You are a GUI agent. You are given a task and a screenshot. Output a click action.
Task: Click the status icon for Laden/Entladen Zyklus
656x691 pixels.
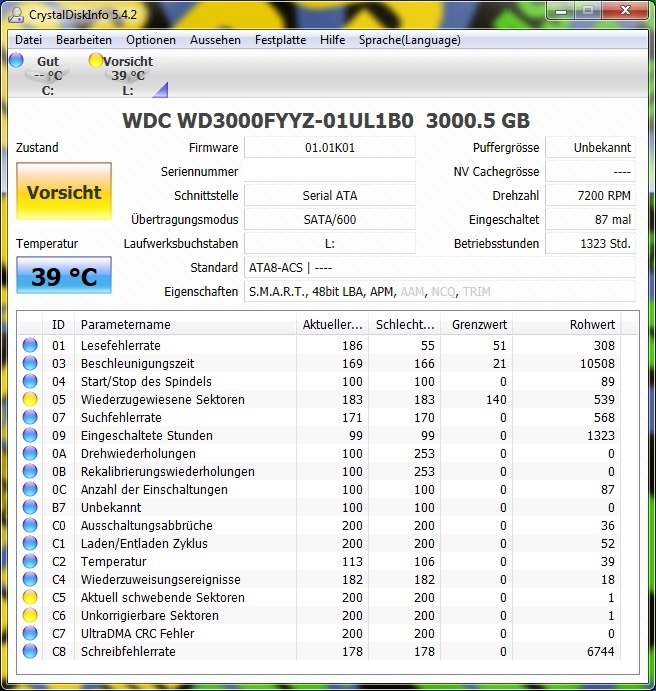tap(30, 543)
